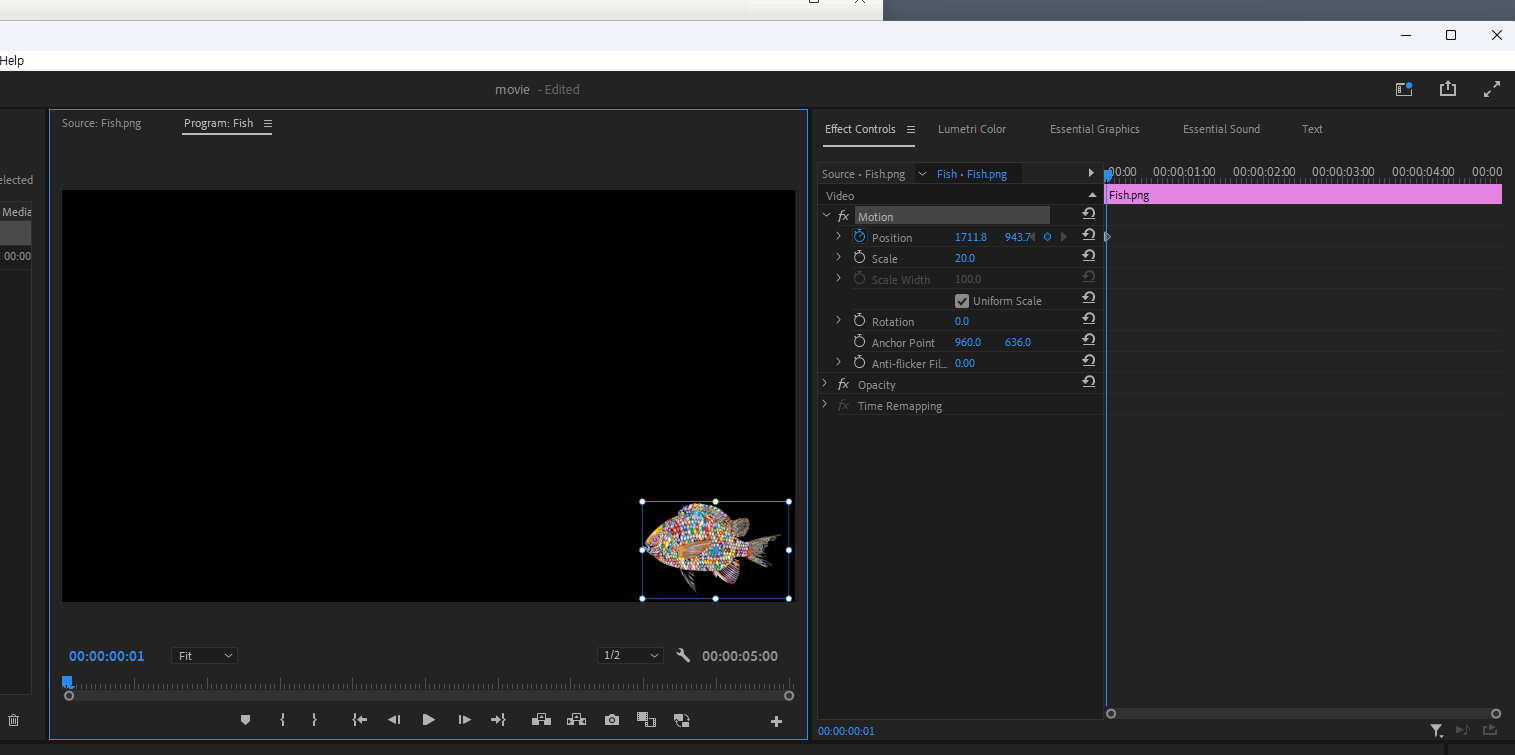Click the Quick Export share icon
This screenshot has height=755, width=1515.
(1447, 89)
